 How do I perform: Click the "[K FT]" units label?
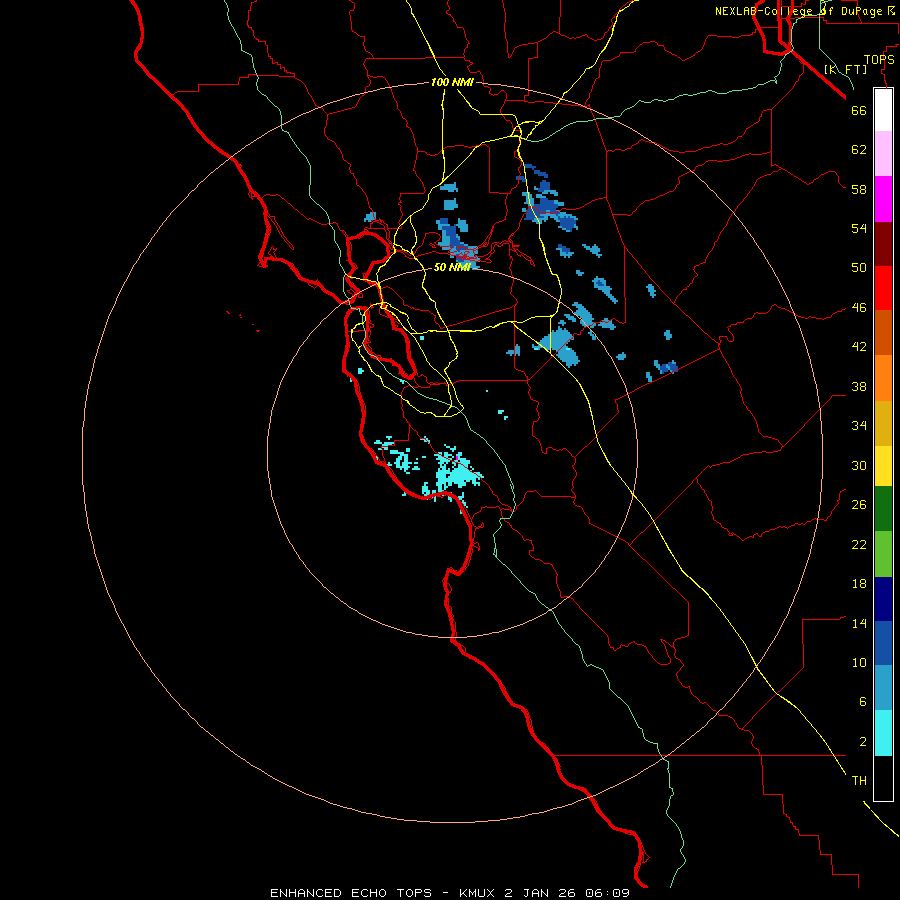coord(846,69)
